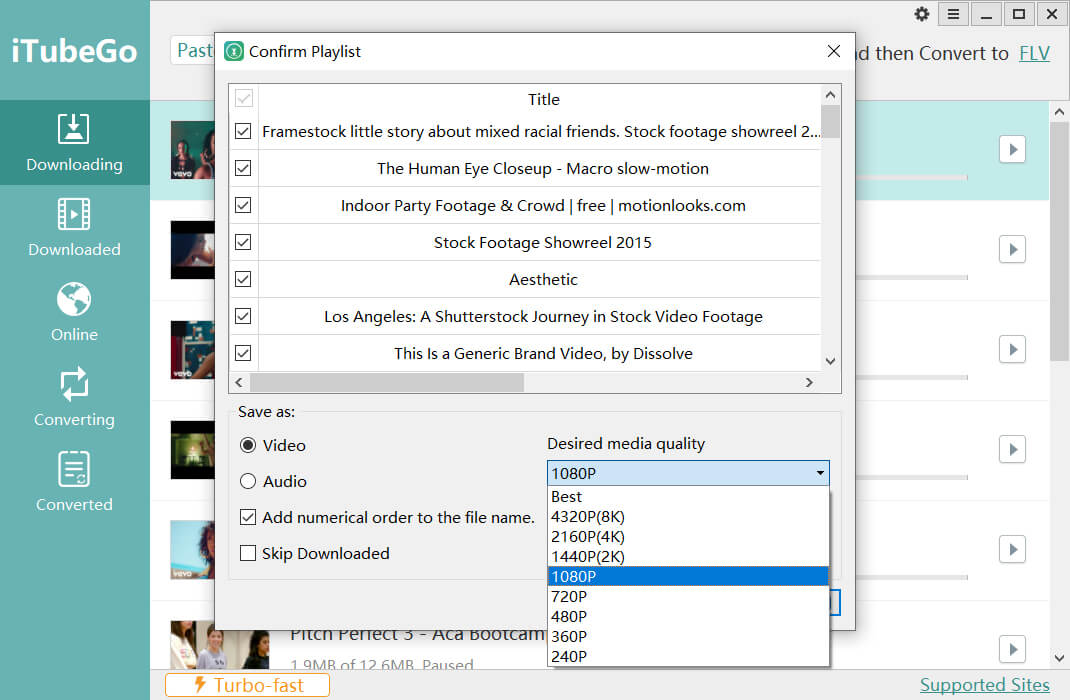Resume the first download in the list
This screenshot has height=700, width=1070.
pos(1013,149)
